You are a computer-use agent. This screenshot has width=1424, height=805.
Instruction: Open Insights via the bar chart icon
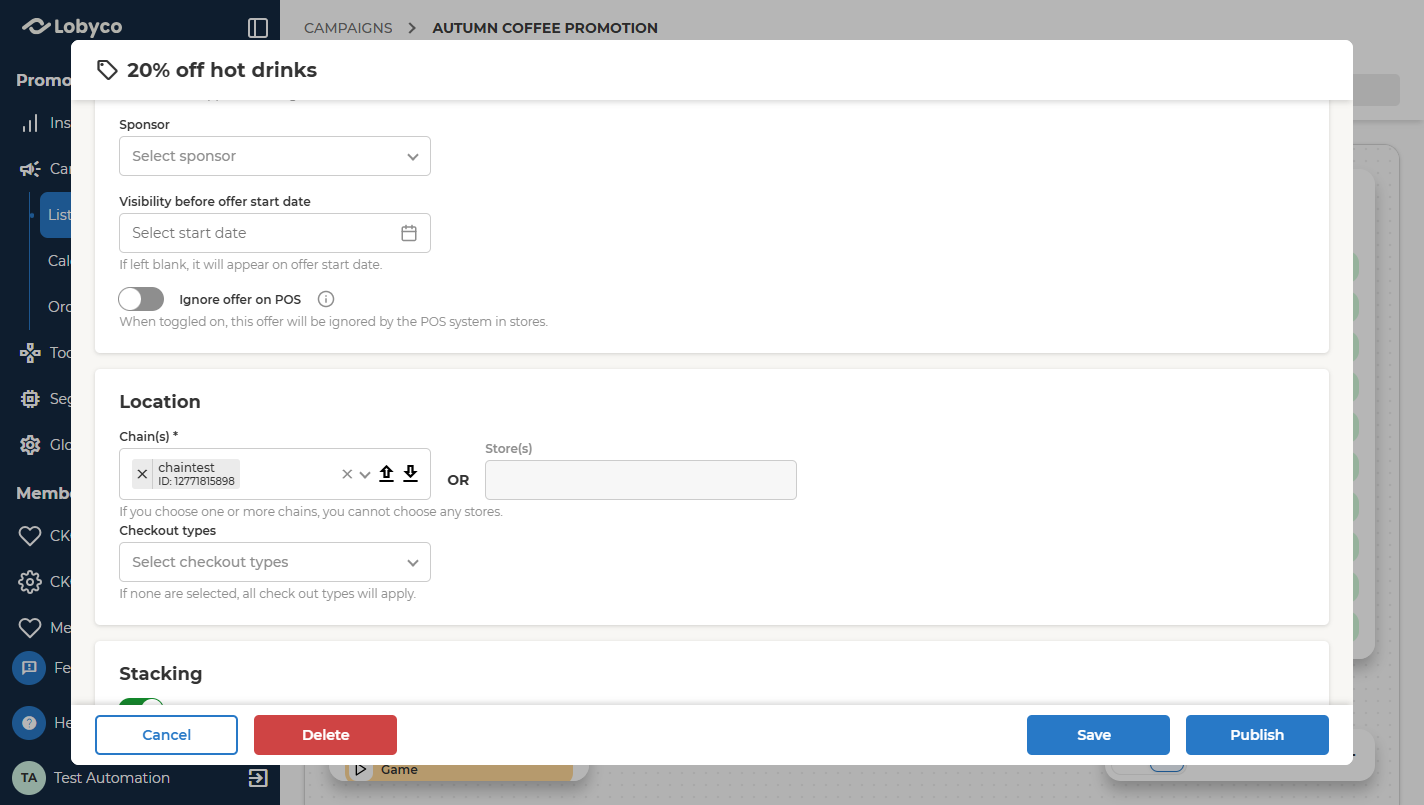30,123
